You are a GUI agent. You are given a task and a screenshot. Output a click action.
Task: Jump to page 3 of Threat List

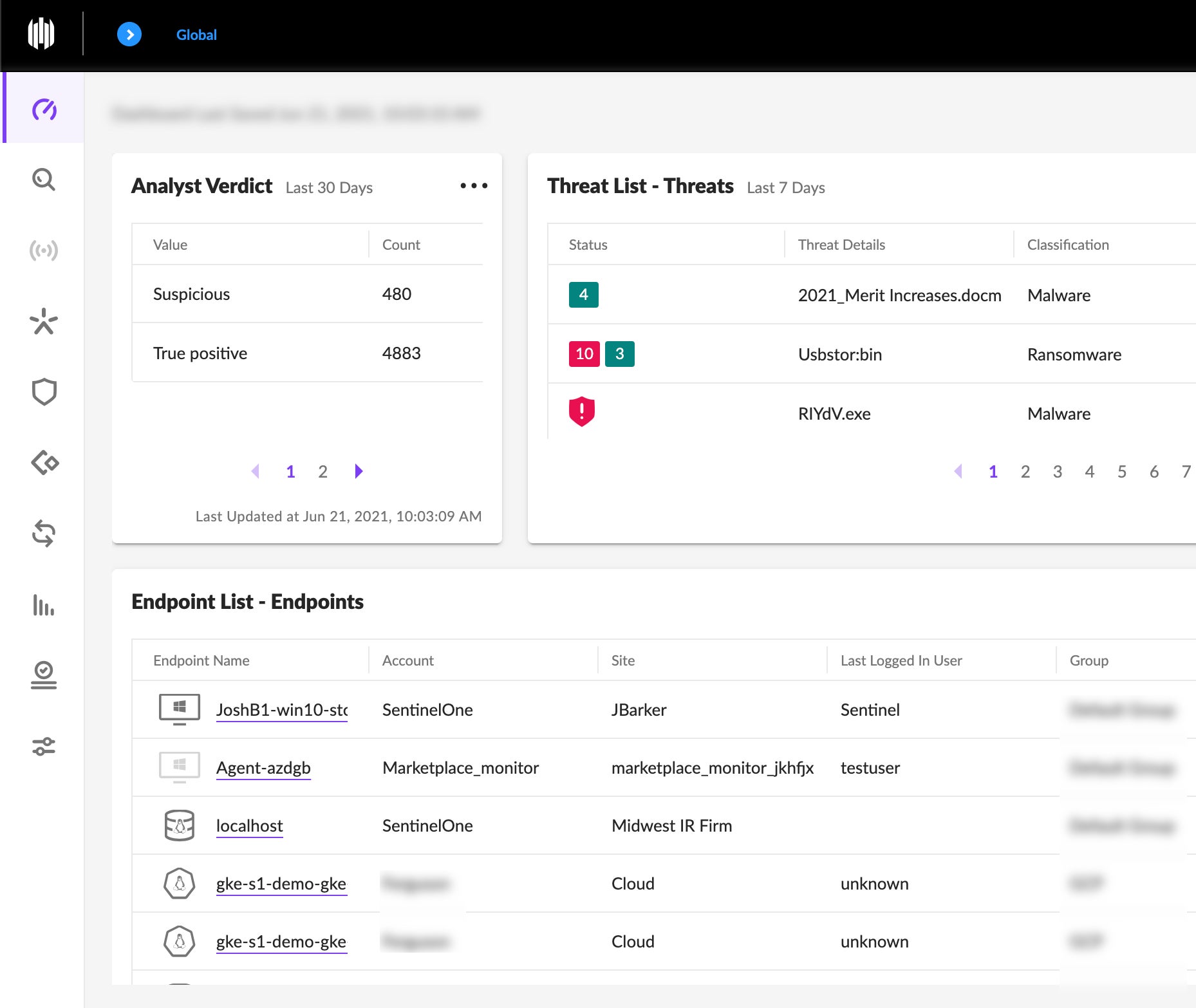tap(1057, 472)
